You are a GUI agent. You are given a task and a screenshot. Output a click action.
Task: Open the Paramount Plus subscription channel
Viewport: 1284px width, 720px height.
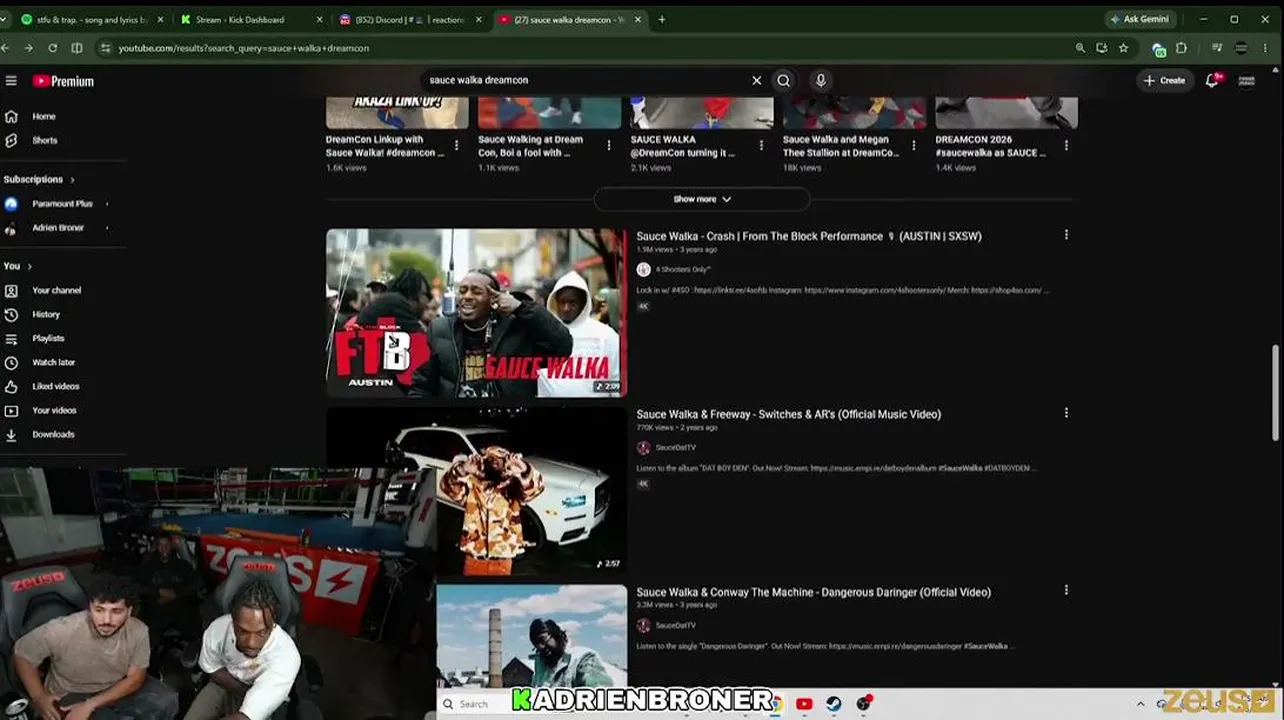tap(62, 203)
